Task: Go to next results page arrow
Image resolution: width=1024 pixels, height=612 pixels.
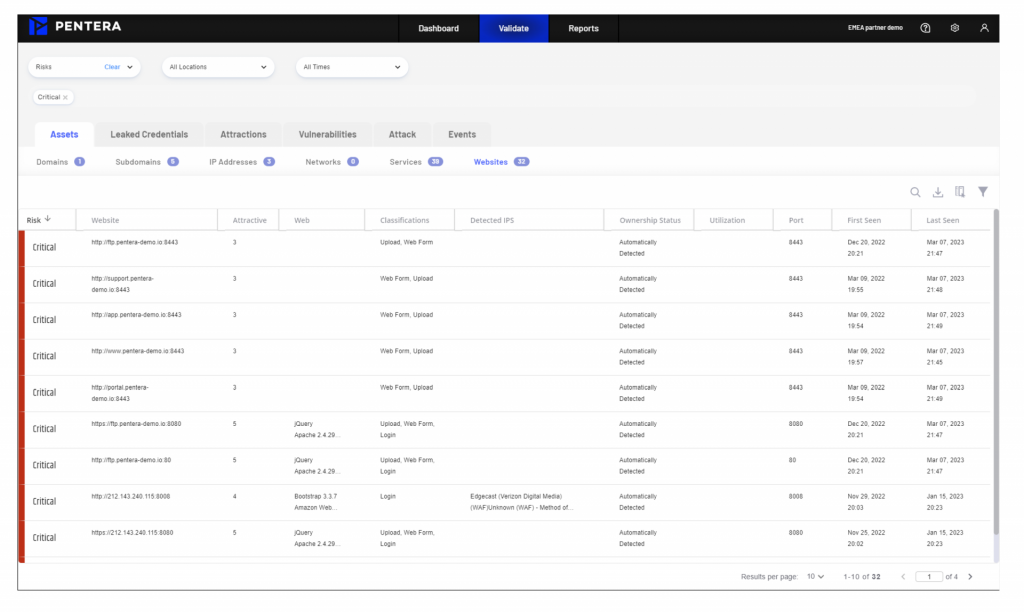Action: 970,577
